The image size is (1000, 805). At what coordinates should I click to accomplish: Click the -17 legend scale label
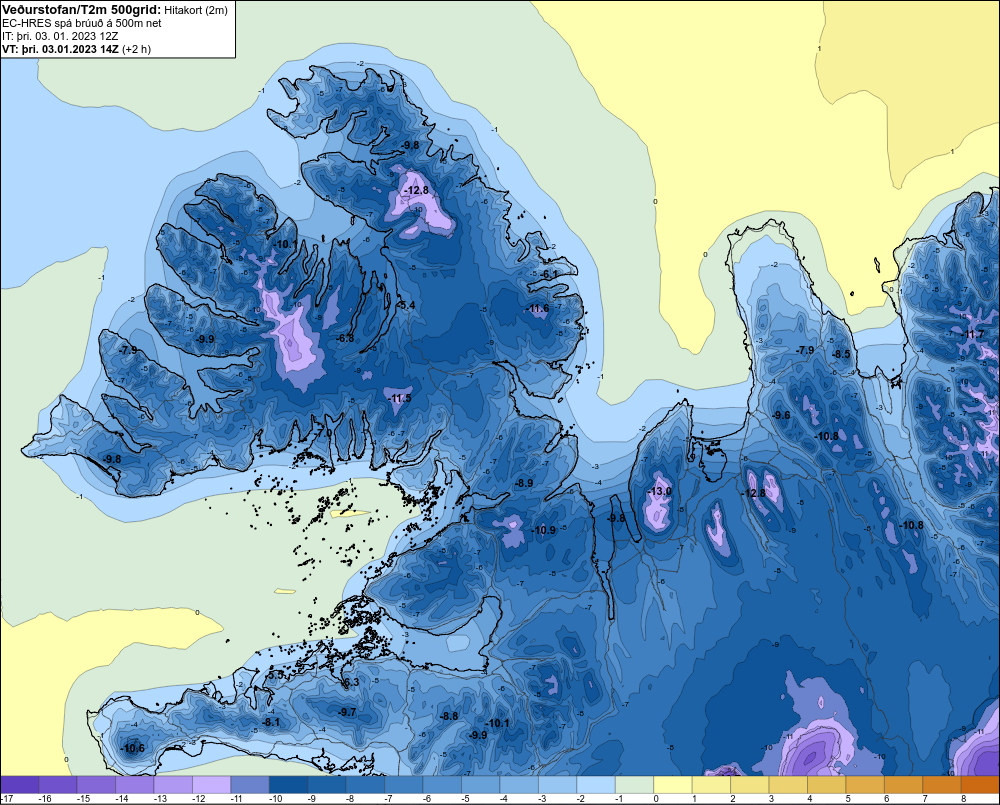[x=7, y=799]
